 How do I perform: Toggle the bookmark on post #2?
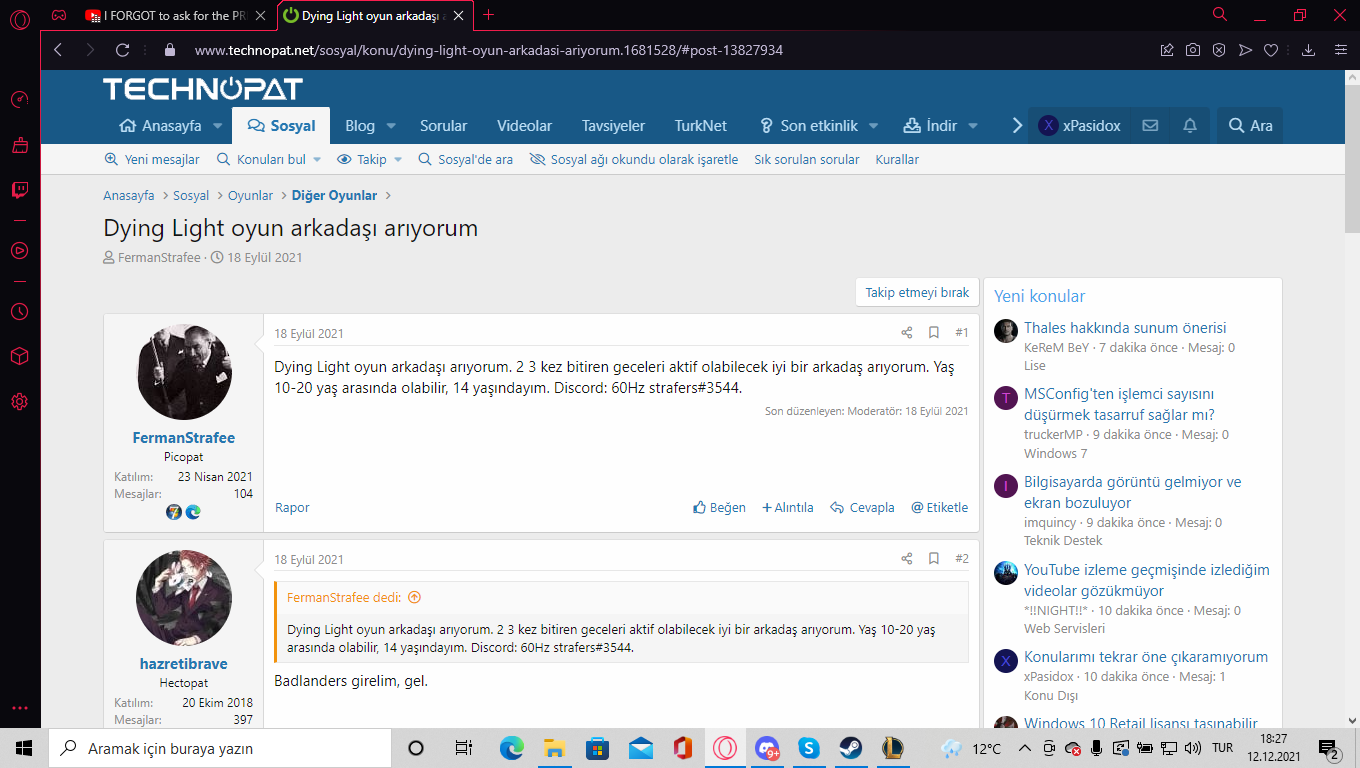(x=934, y=559)
